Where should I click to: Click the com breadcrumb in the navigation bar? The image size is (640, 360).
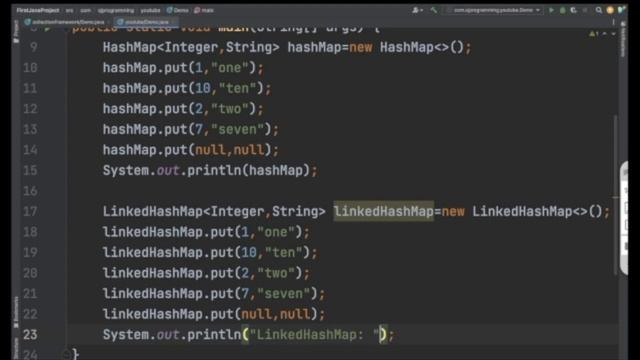pos(85,10)
